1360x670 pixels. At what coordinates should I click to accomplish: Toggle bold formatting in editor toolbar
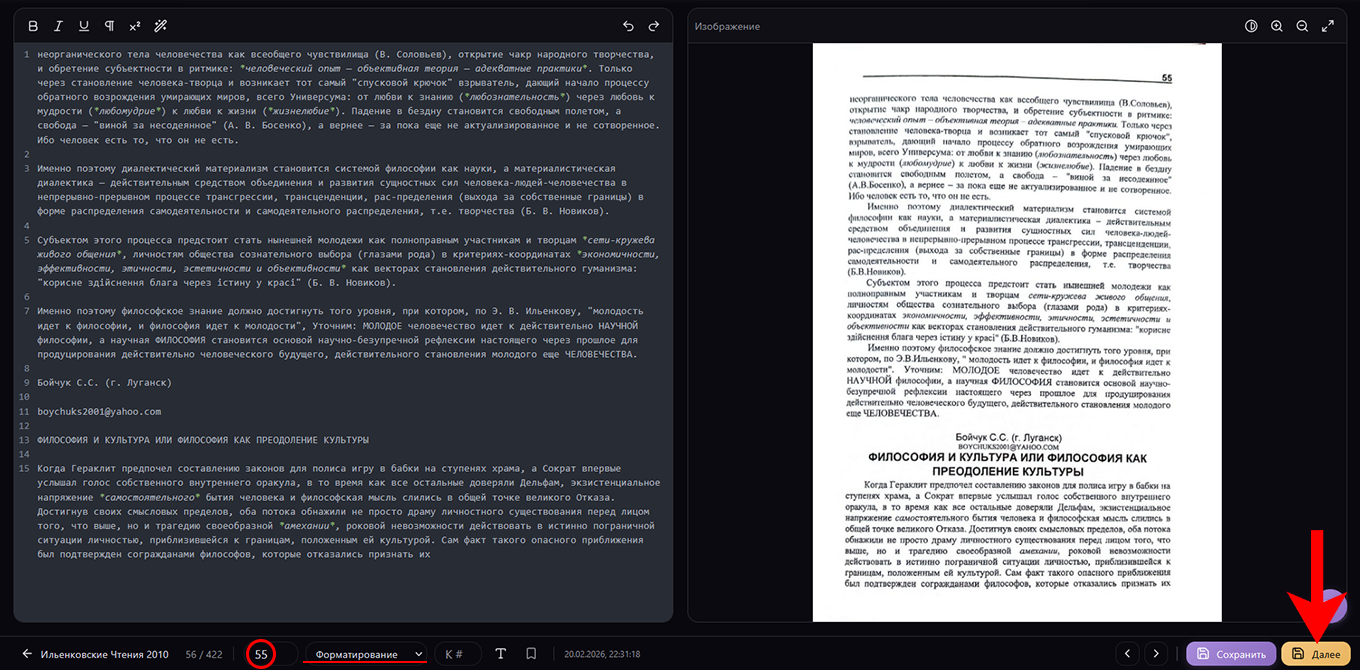[x=33, y=26]
